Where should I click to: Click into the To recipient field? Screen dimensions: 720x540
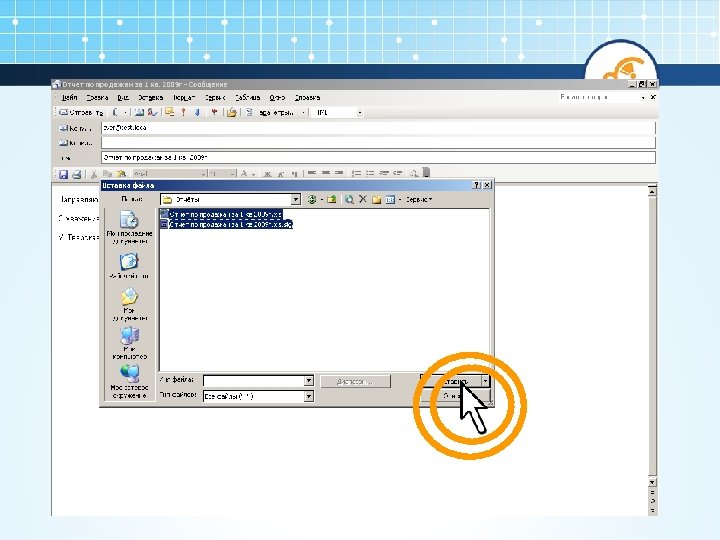[x=378, y=128]
